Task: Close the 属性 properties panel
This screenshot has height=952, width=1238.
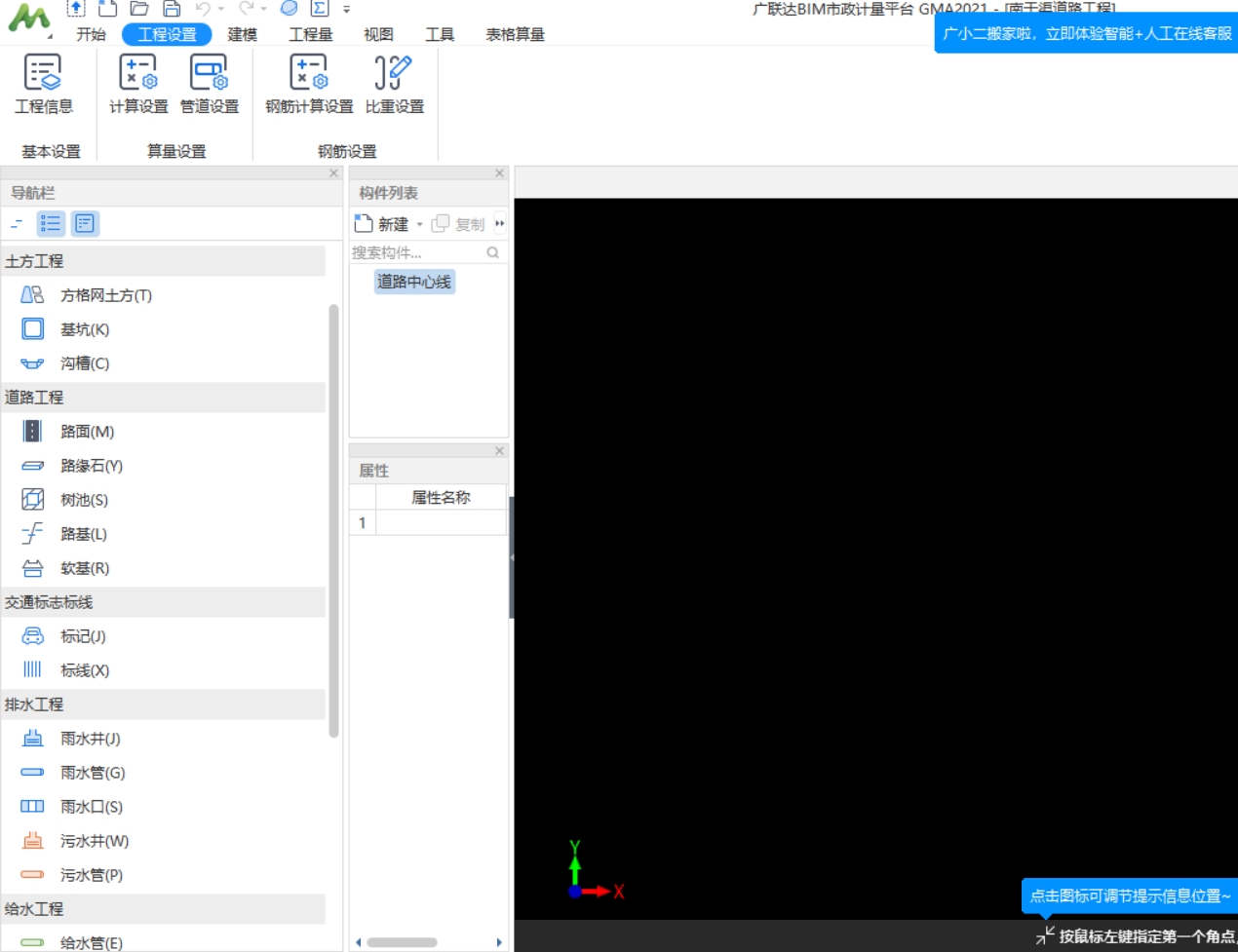Action: point(499,451)
